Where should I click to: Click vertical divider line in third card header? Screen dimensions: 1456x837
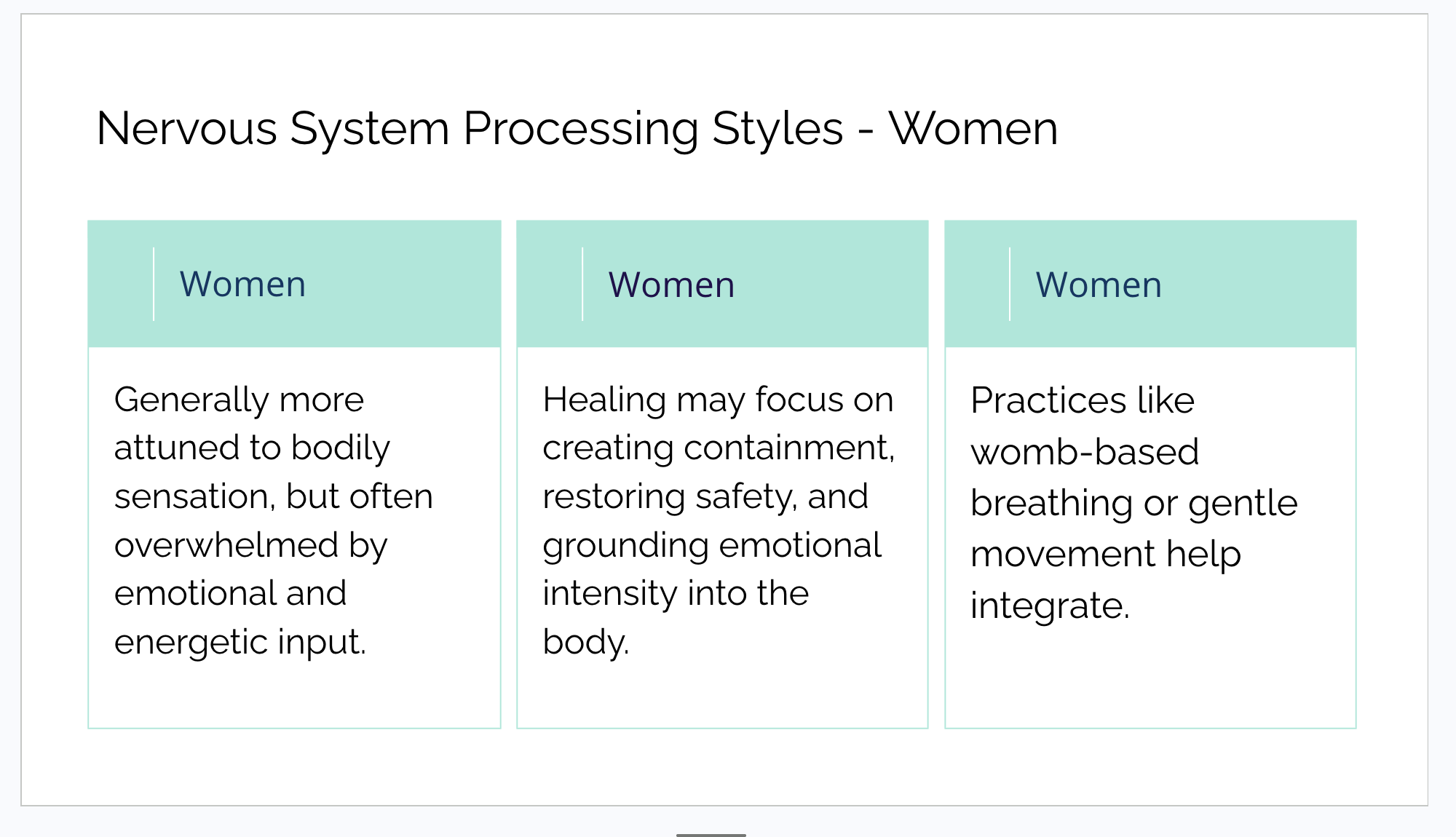coord(1010,284)
